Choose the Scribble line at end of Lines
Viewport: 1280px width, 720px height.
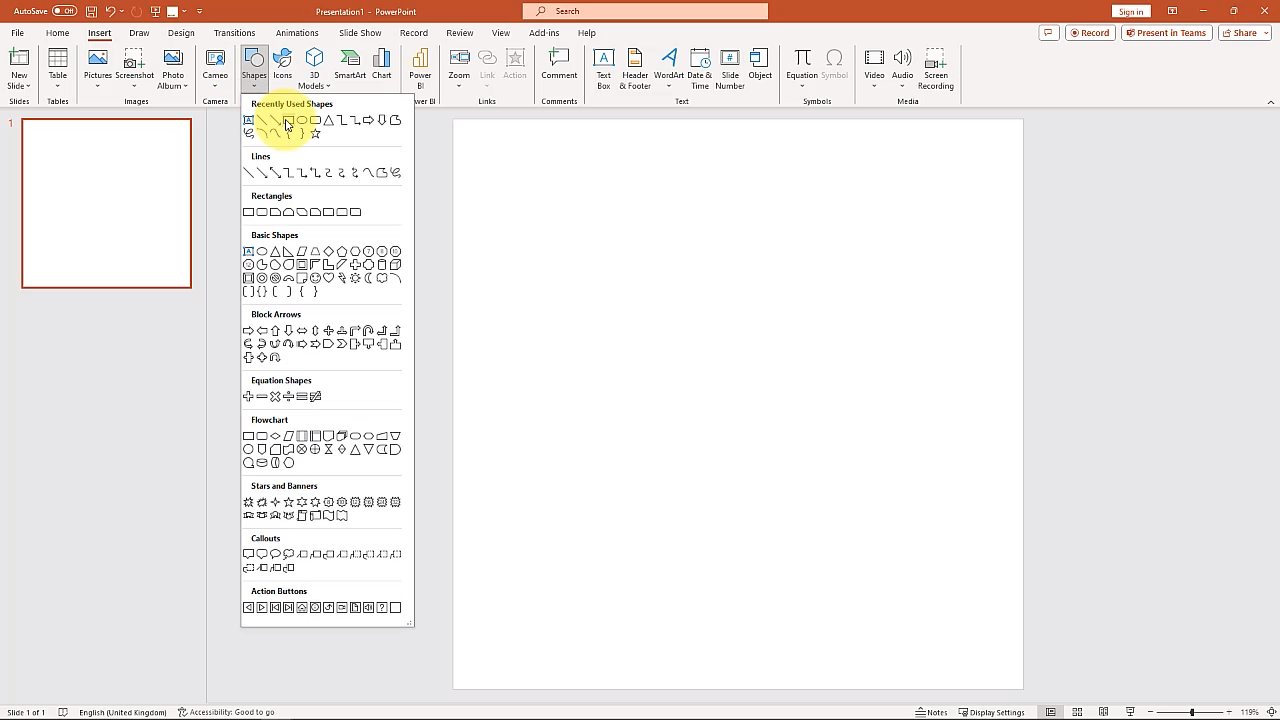pos(395,173)
